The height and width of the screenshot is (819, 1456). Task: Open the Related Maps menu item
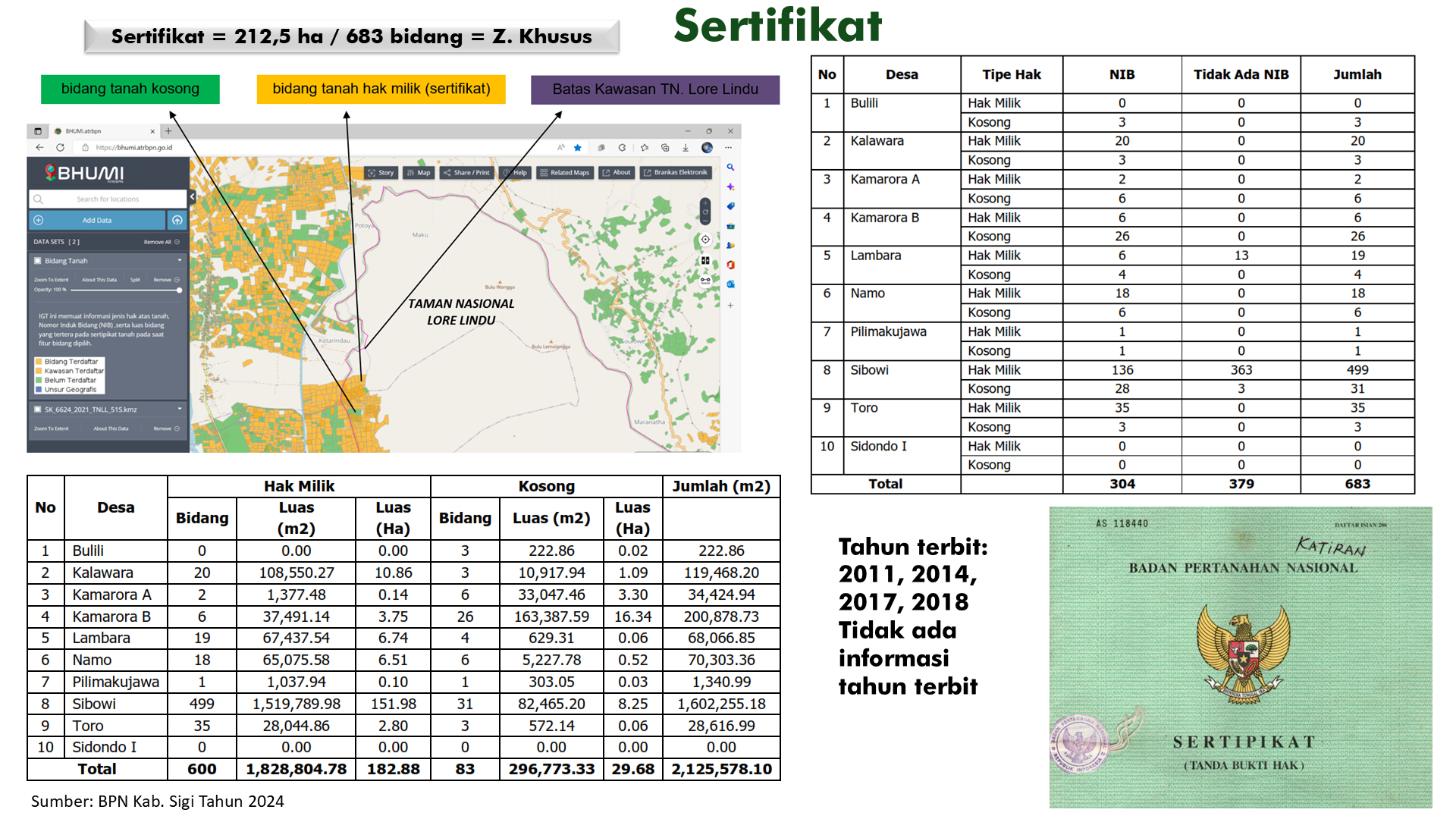(564, 173)
